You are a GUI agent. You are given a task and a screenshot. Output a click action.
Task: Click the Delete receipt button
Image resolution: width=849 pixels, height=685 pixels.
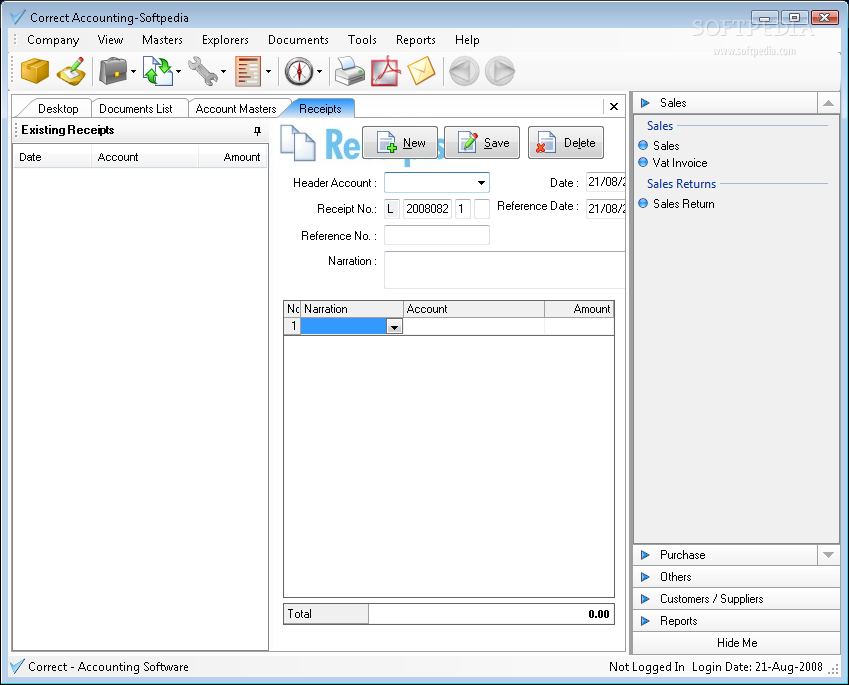[x=566, y=143]
